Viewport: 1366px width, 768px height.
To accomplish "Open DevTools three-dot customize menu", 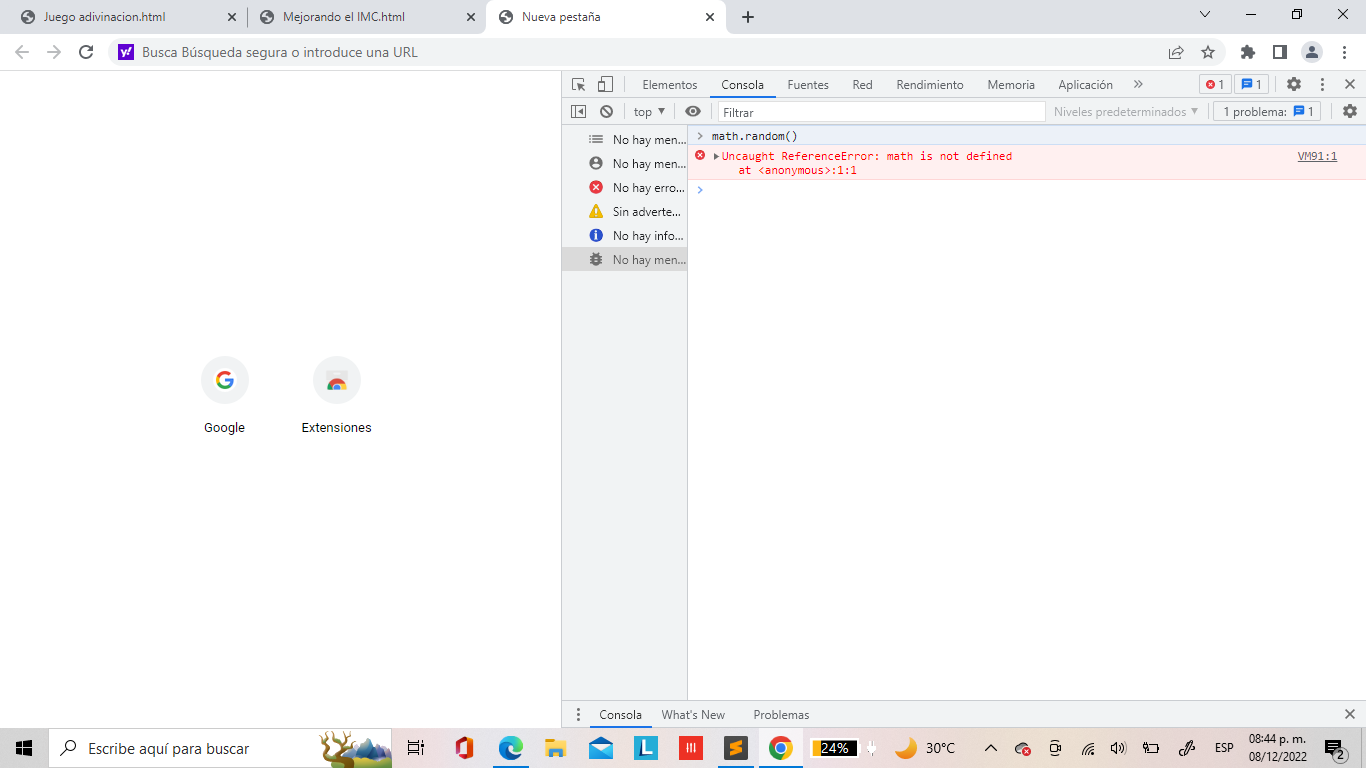I will click(1322, 85).
